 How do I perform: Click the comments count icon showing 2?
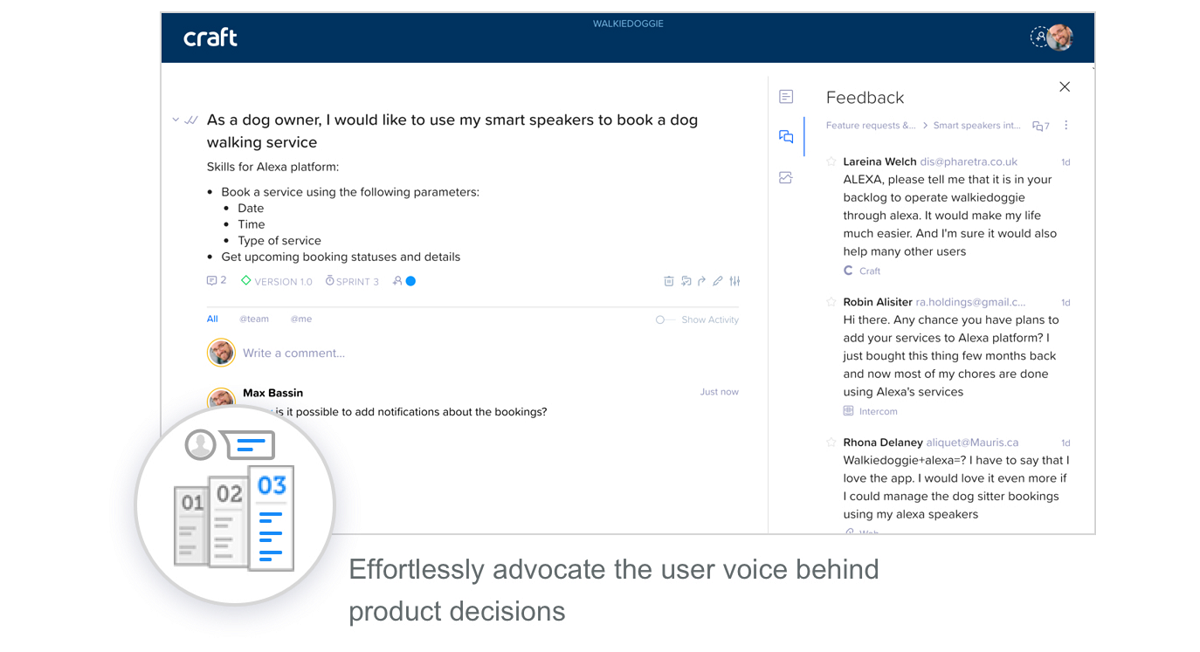(216, 281)
